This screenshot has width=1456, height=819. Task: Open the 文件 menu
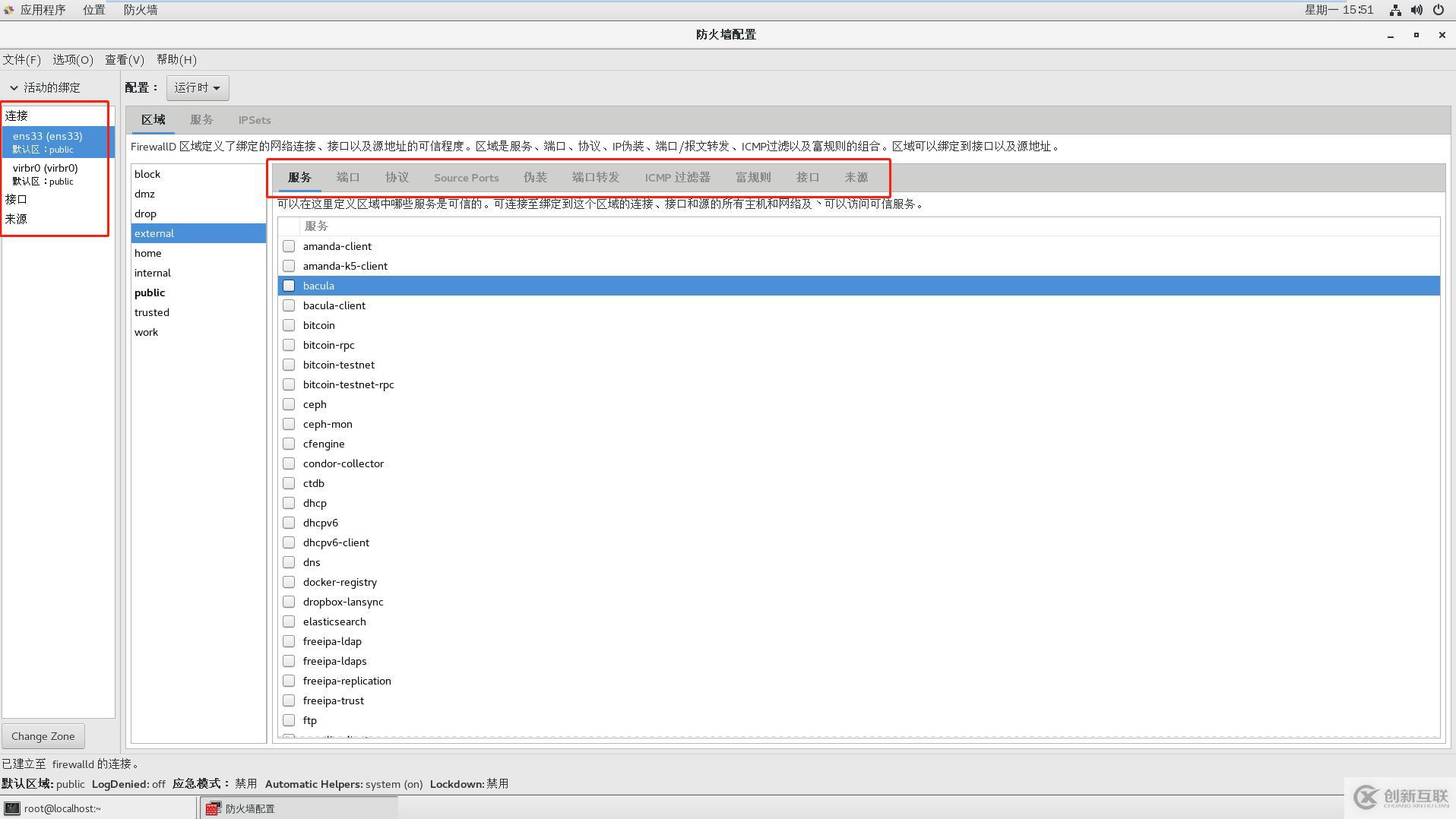click(x=21, y=59)
